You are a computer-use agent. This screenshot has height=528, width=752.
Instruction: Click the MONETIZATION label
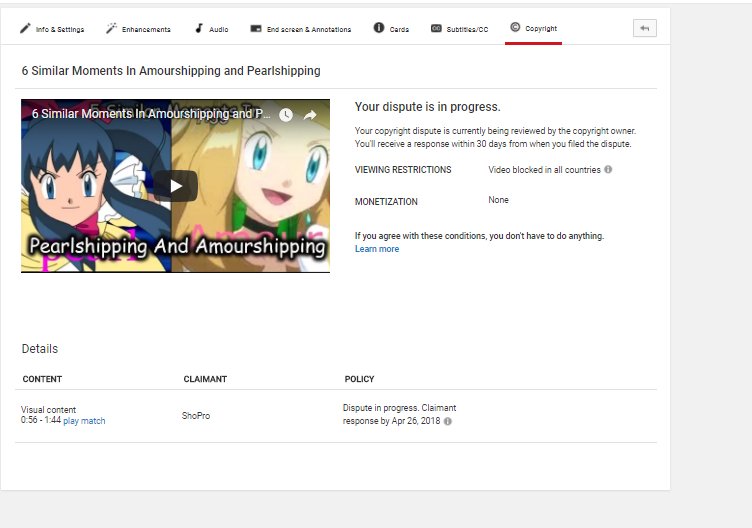pos(386,202)
